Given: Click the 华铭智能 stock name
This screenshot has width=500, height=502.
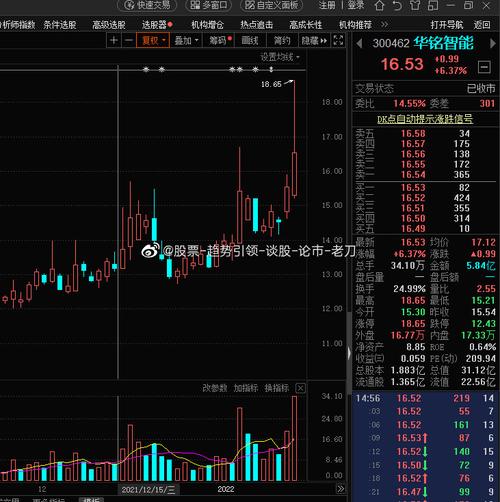Looking at the screenshot, I should click(444, 43).
